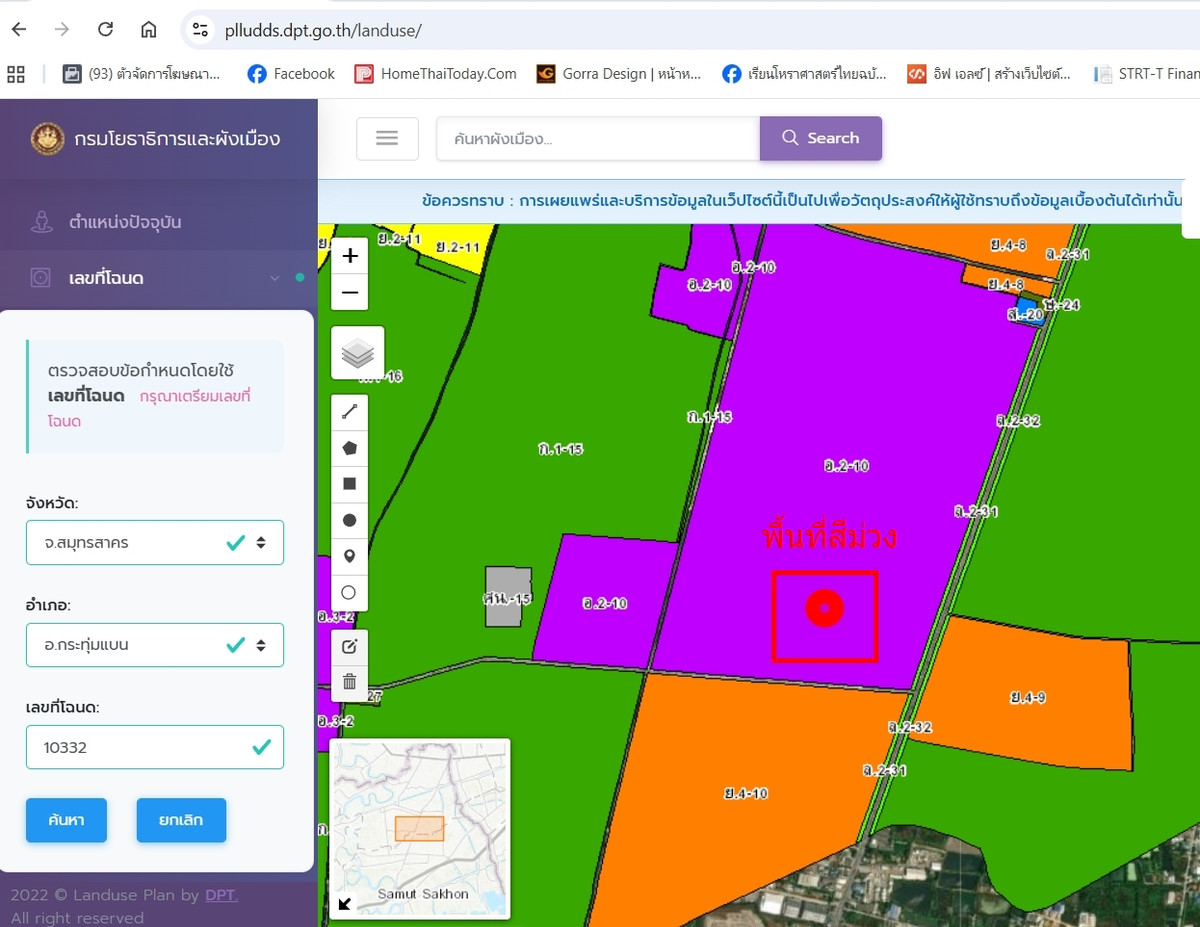Image resolution: width=1200 pixels, height=927 pixels.
Task: Click the edit layers pencil icon
Action: click(x=349, y=647)
